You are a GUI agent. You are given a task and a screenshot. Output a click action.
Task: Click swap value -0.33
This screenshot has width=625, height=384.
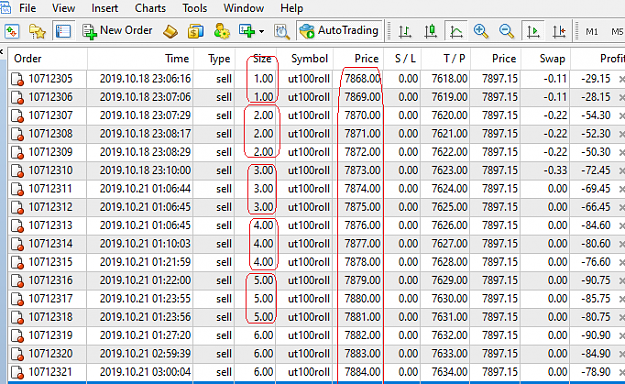point(555,170)
